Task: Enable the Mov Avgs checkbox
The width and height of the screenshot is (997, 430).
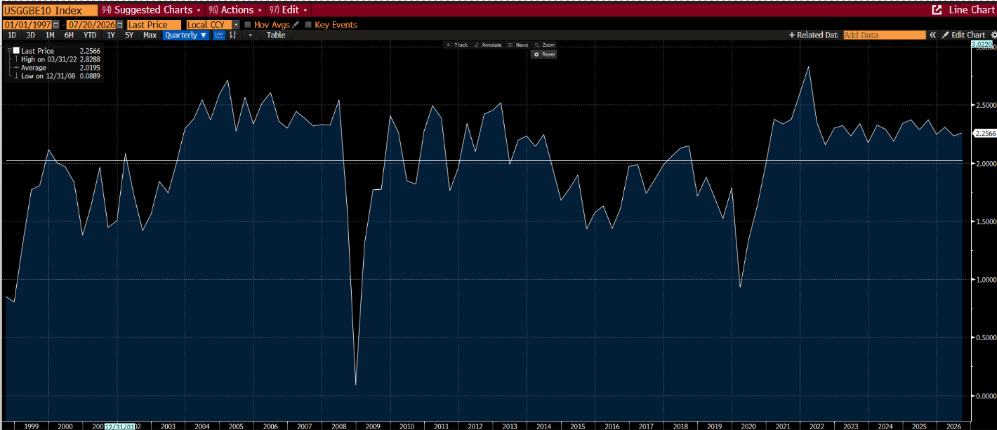Action: pyautogui.click(x=247, y=25)
